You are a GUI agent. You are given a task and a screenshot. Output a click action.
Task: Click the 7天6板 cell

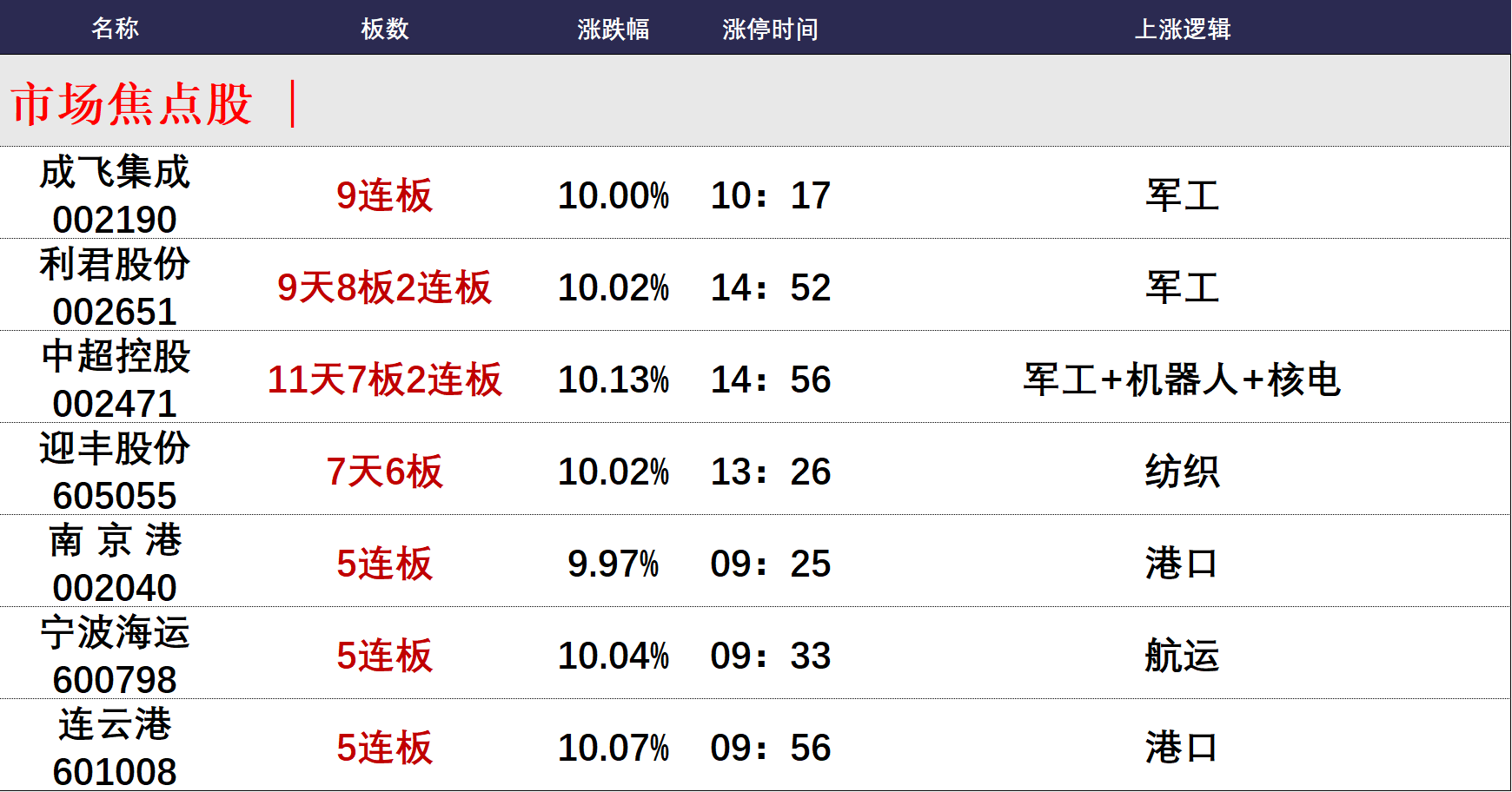tap(385, 472)
